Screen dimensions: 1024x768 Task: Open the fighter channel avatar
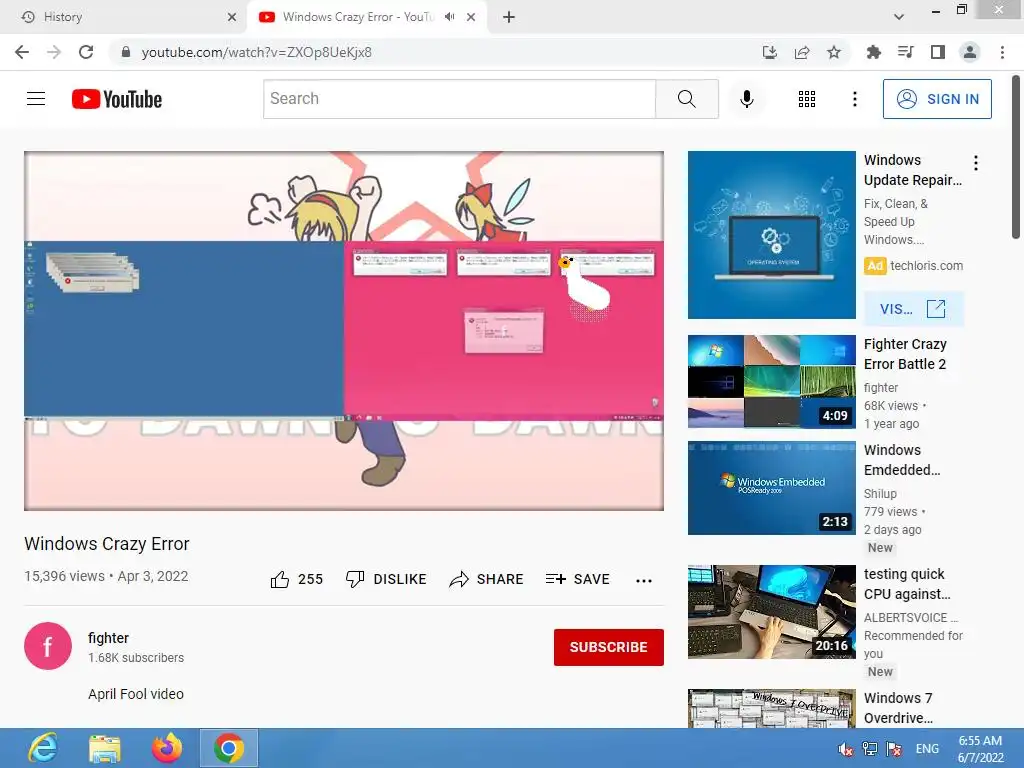coord(48,646)
